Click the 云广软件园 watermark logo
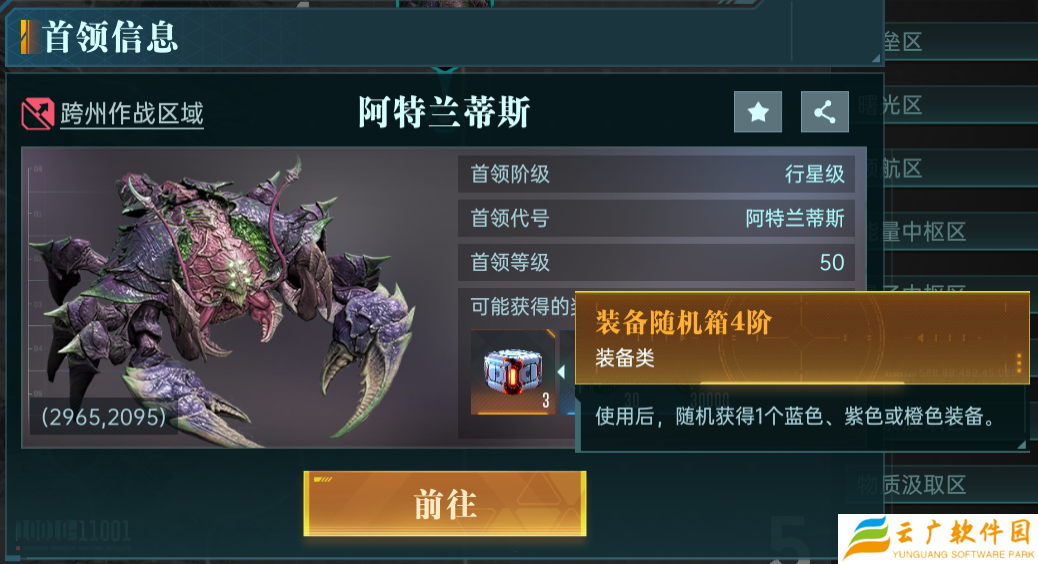The height and width of the screenshot is (564, 1038). (938, 539)
